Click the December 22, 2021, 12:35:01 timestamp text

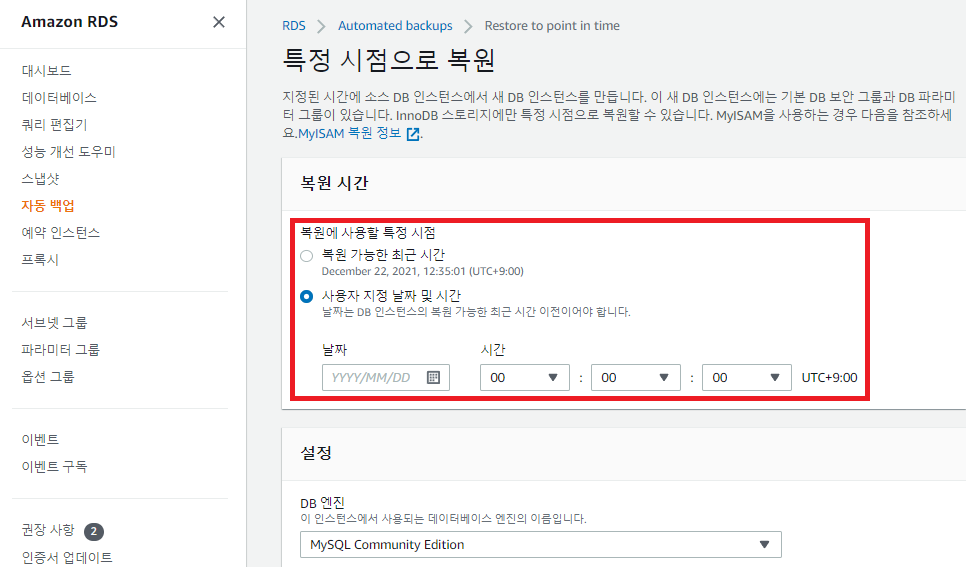click(x=422, y=272)
